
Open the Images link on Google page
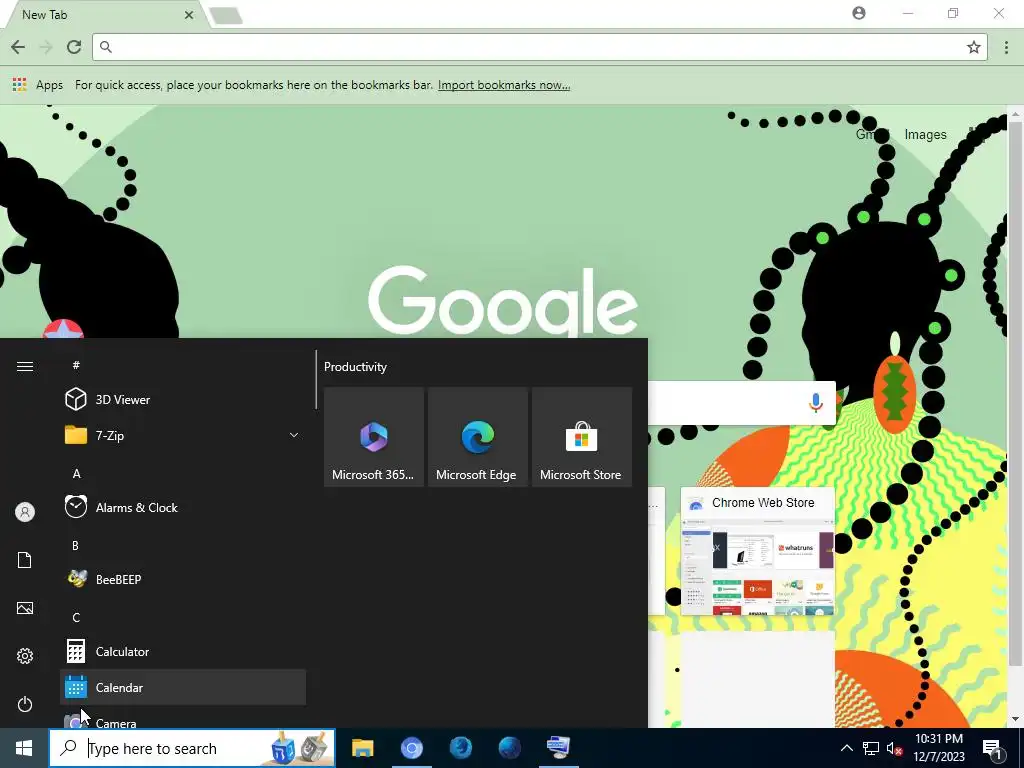tap(925, 135)
